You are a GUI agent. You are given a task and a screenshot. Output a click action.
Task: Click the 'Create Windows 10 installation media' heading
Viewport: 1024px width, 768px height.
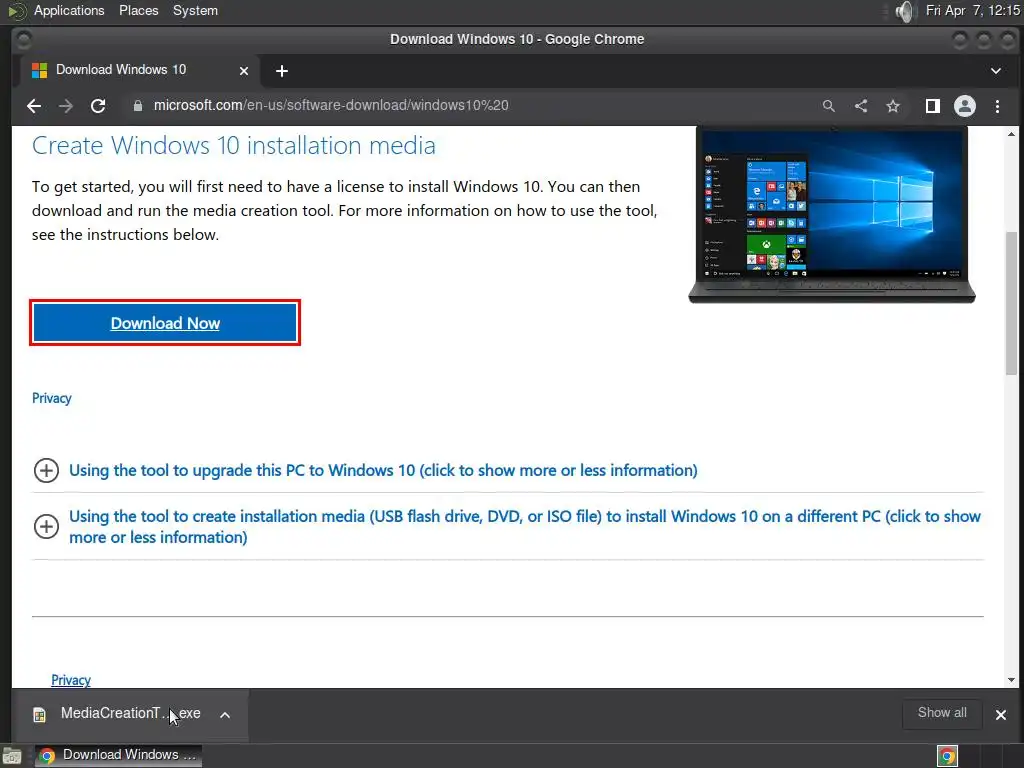tap(233, 145)
